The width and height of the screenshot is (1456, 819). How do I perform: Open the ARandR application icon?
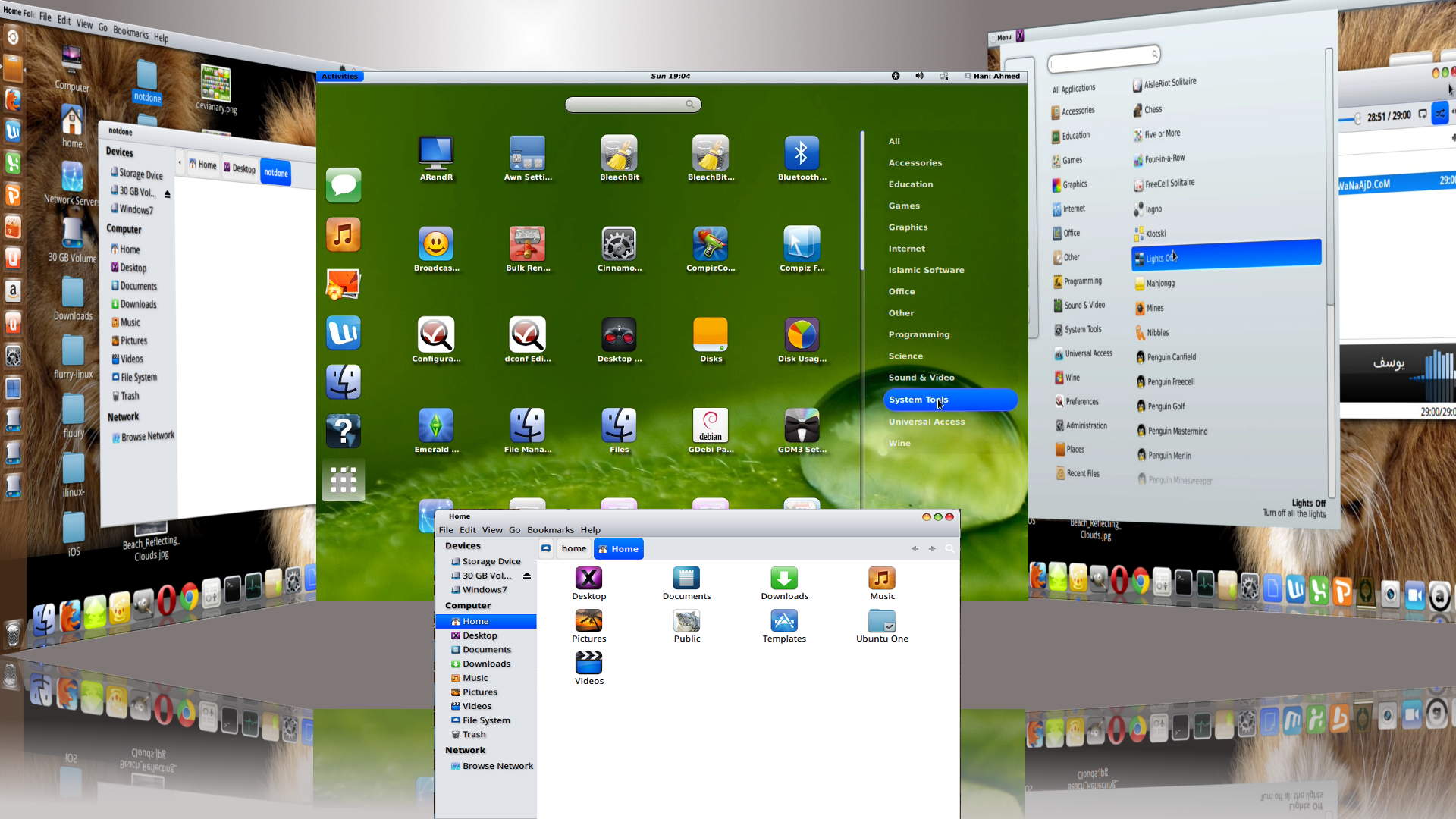click(436, 153)
